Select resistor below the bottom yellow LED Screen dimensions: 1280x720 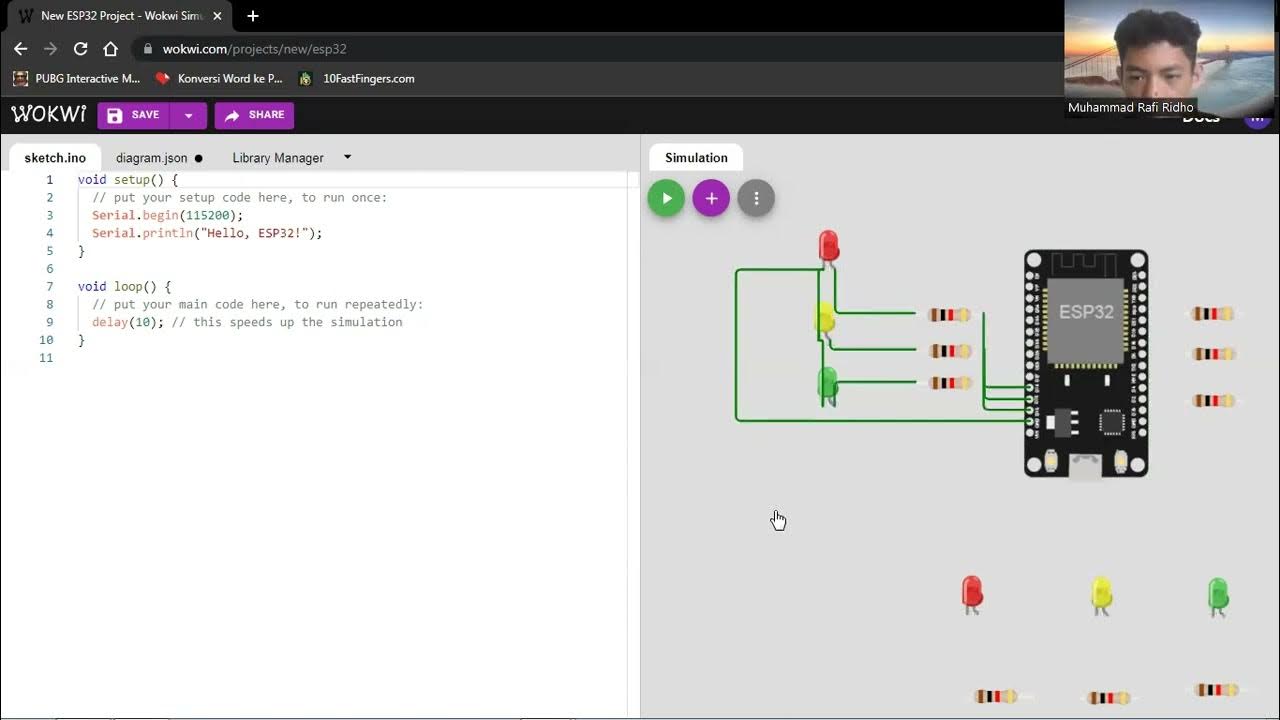coord(1109,698)
